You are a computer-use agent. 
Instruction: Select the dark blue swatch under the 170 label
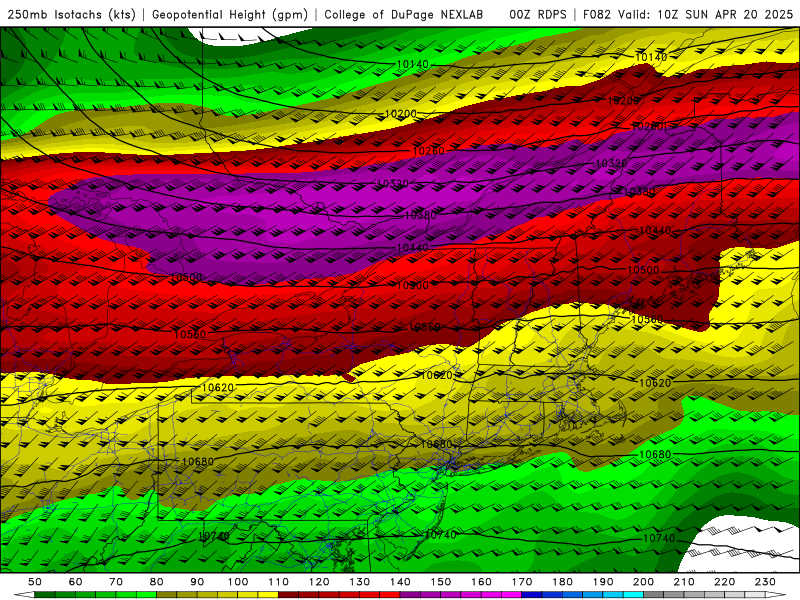click(x=532, y=595)
